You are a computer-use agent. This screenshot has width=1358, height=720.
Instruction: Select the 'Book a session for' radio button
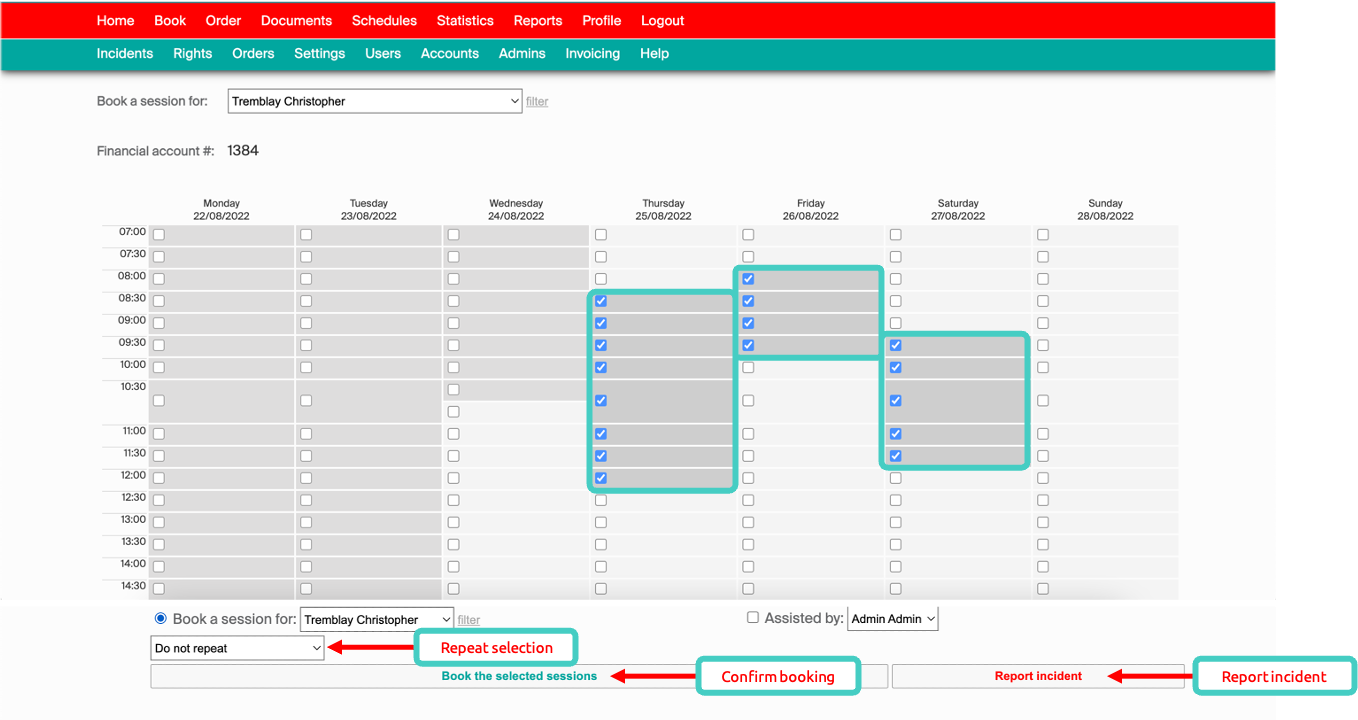[161, 619]
